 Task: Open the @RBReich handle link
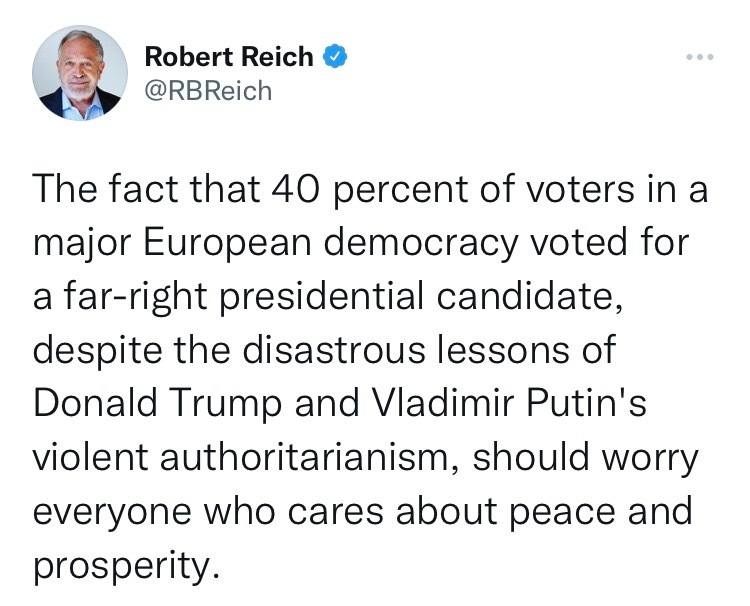click(208, 91)
